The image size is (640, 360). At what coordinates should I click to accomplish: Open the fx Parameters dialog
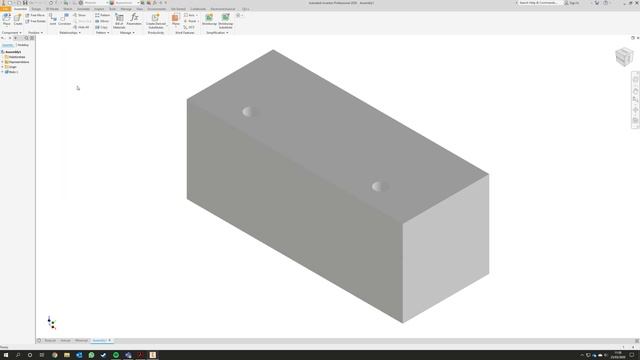point(134,19)
